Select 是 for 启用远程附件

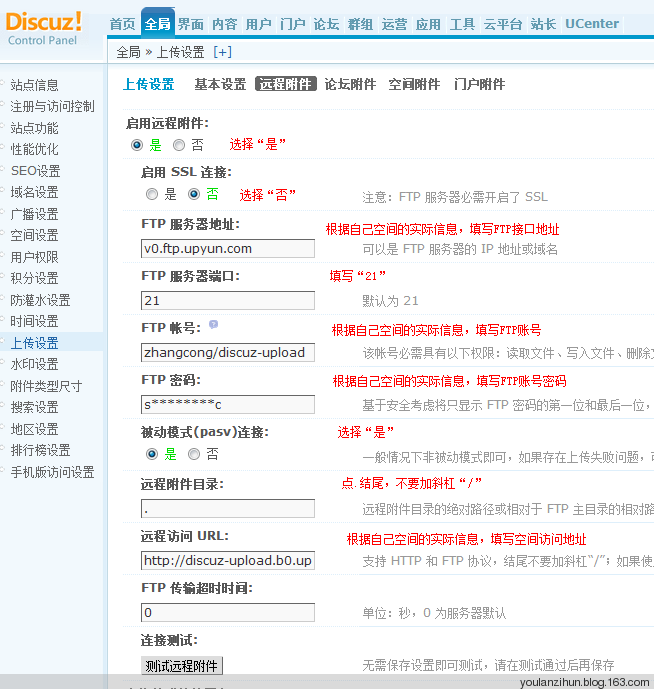137,145
